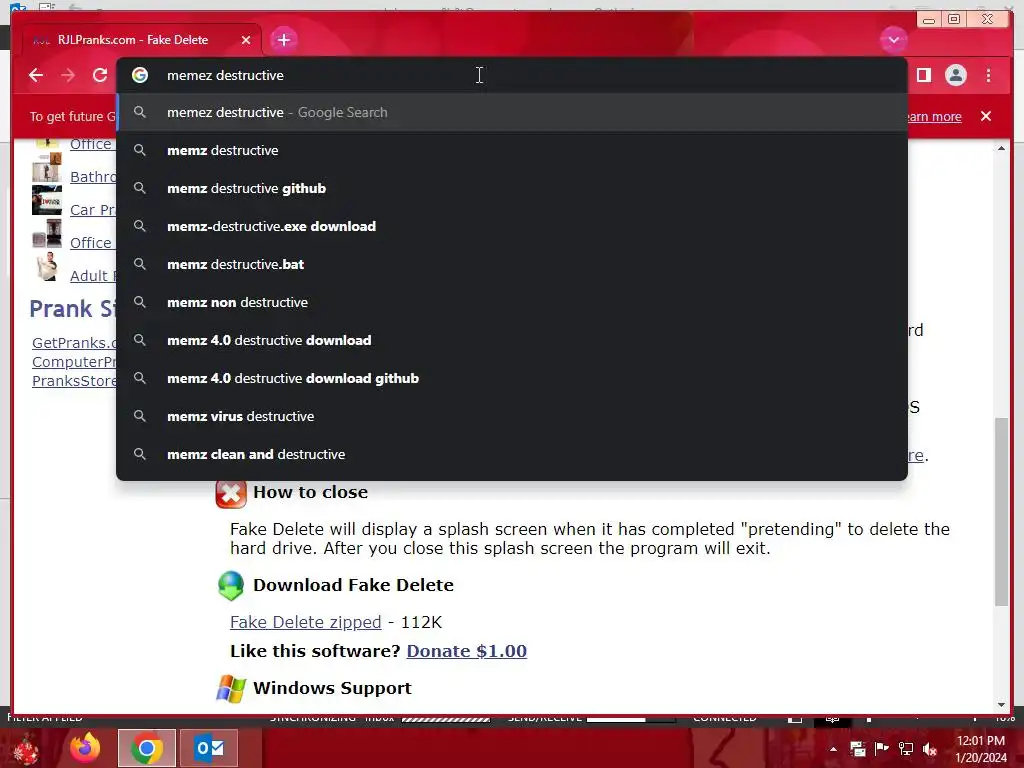Choose 'memz virus destructive' suggestion

click(x=512, y=415)
